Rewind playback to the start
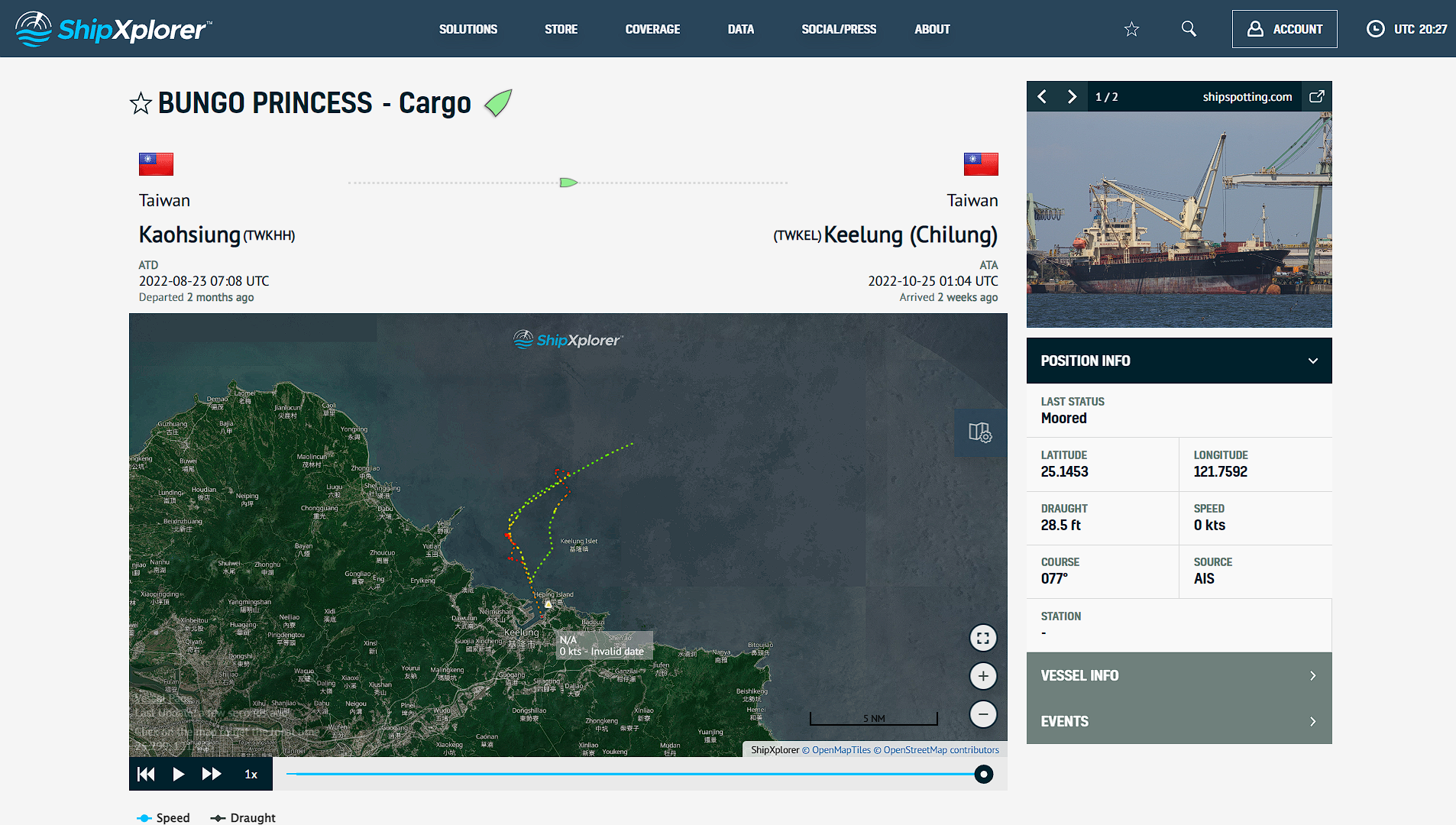The image size is (1456, 825). (146, 774)
